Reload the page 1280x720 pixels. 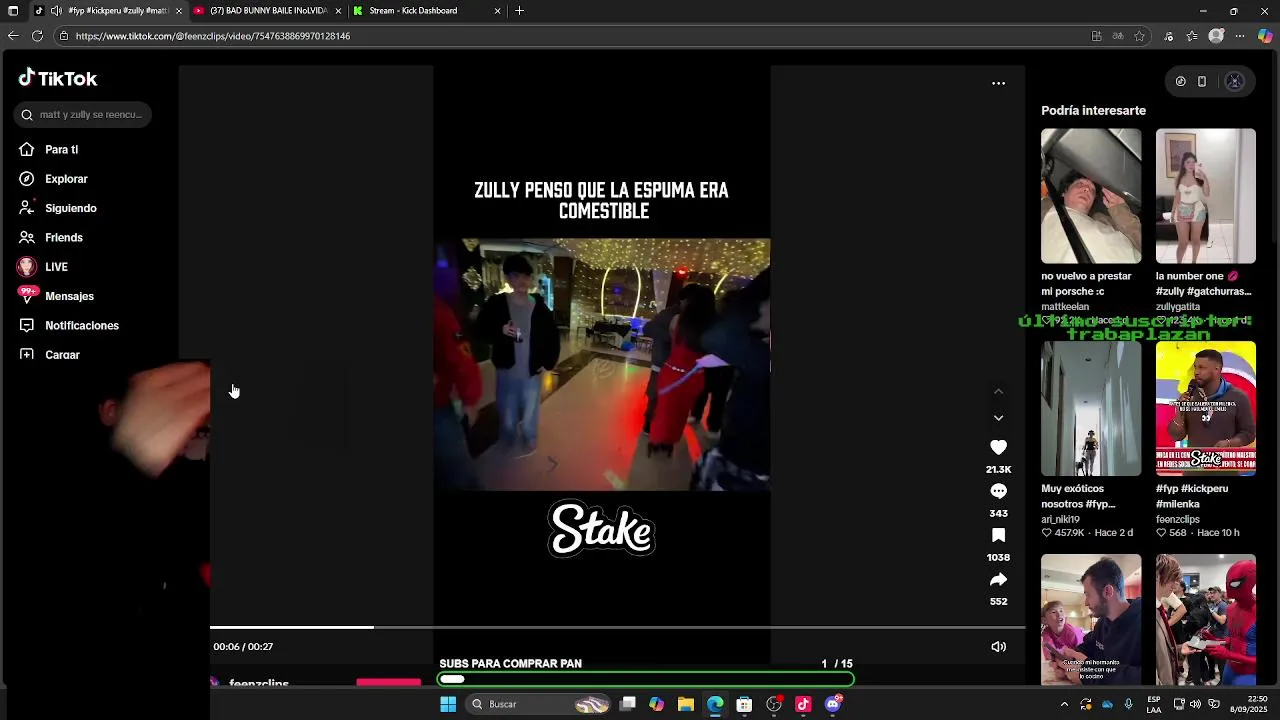[37, 36]
